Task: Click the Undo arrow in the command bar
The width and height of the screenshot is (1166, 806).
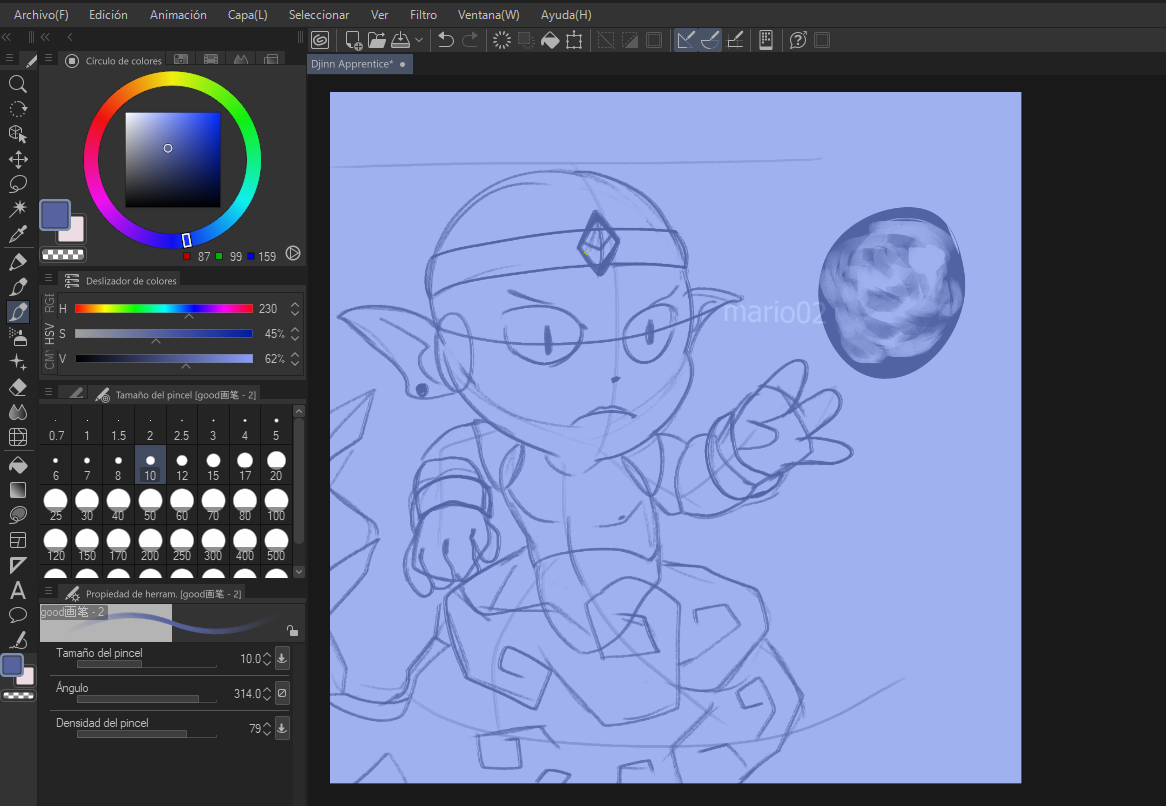Action: click(446, 40)
